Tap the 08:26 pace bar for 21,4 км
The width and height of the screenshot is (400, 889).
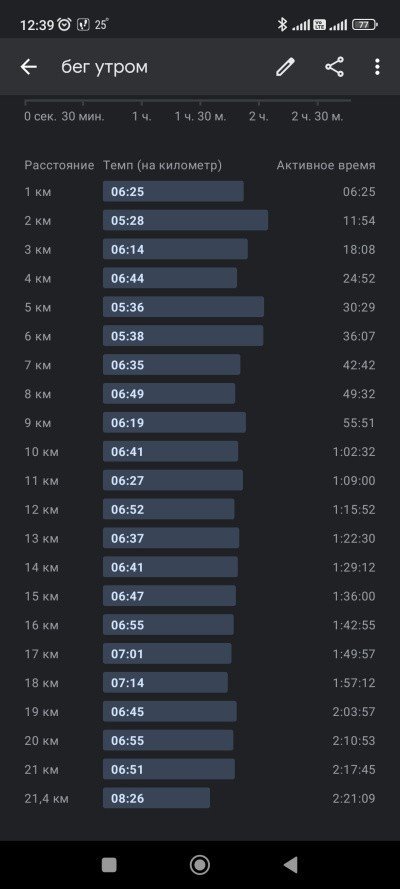[x=156, y=798]
